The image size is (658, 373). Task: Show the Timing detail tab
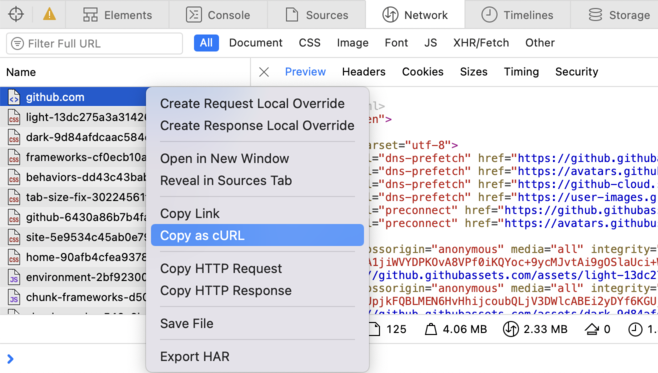pyautogui.click(x=521, y=72)
